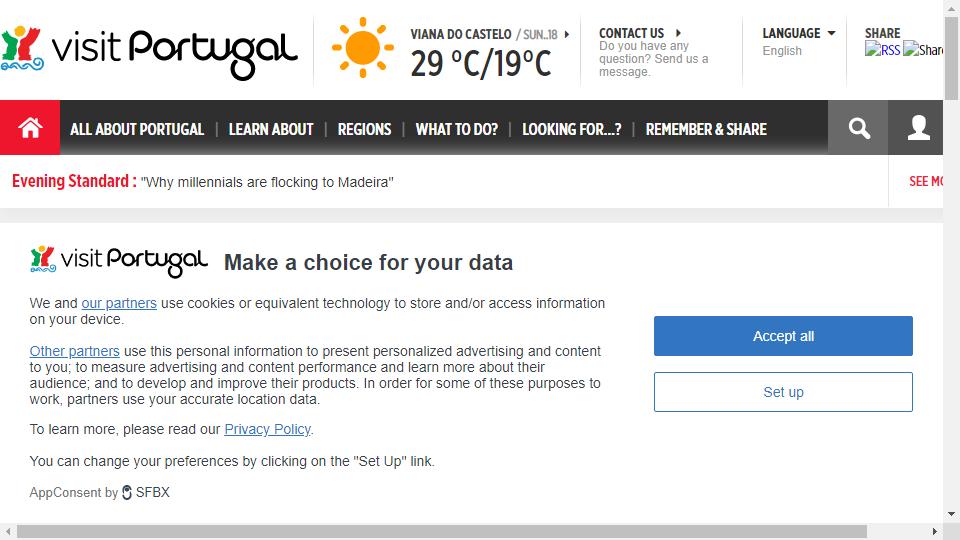
Task: Click the horizontal scrollbar right arrow
Action: (x=934, y=531)
